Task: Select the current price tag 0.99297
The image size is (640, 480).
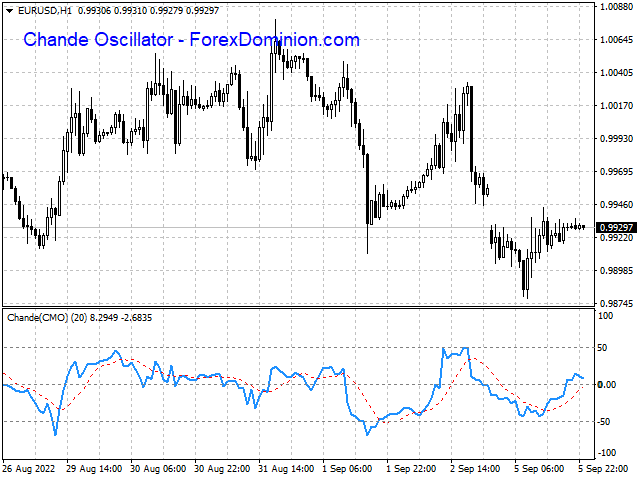Action: pos(616,227)
